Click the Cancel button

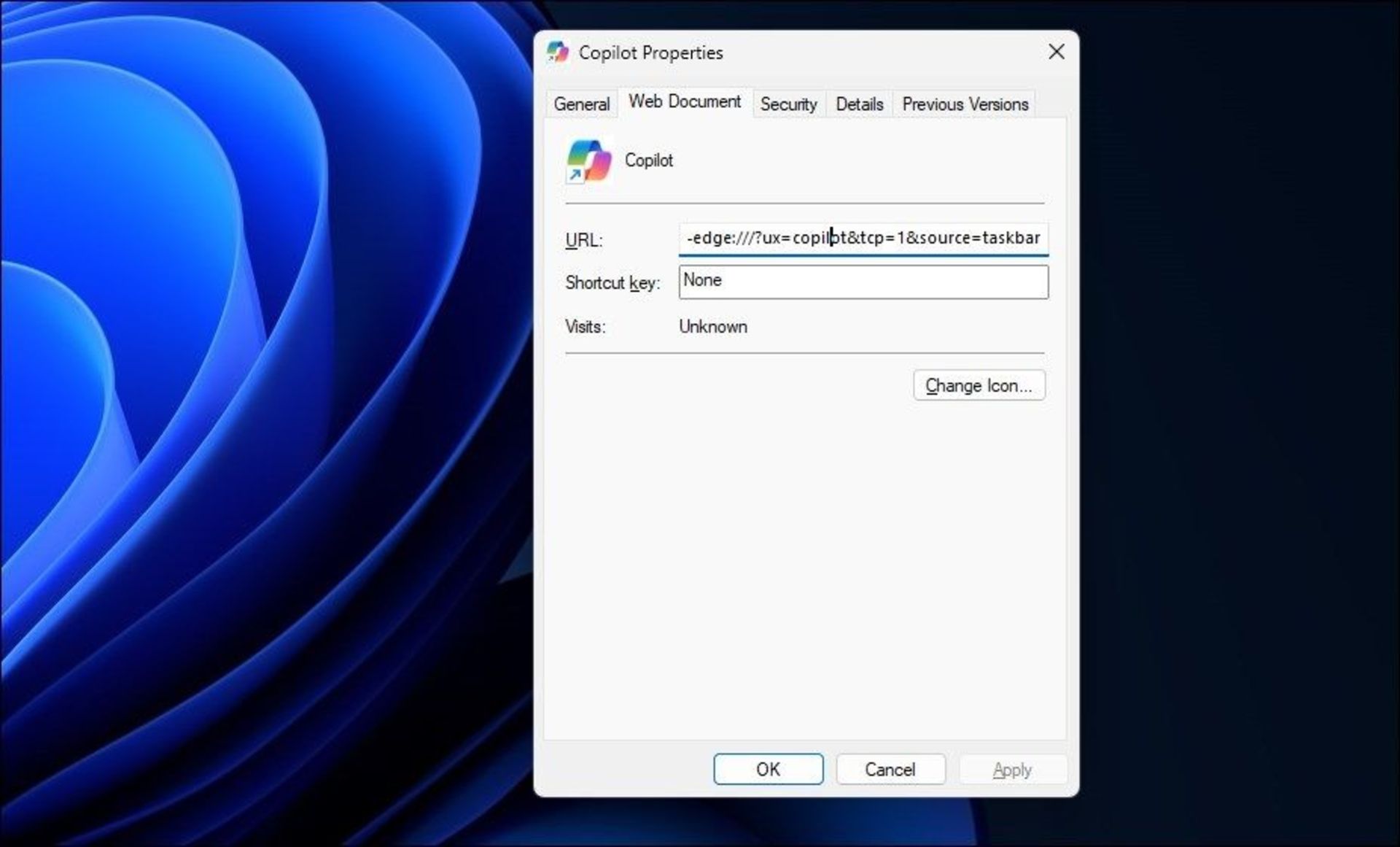[x=890, y=769]
